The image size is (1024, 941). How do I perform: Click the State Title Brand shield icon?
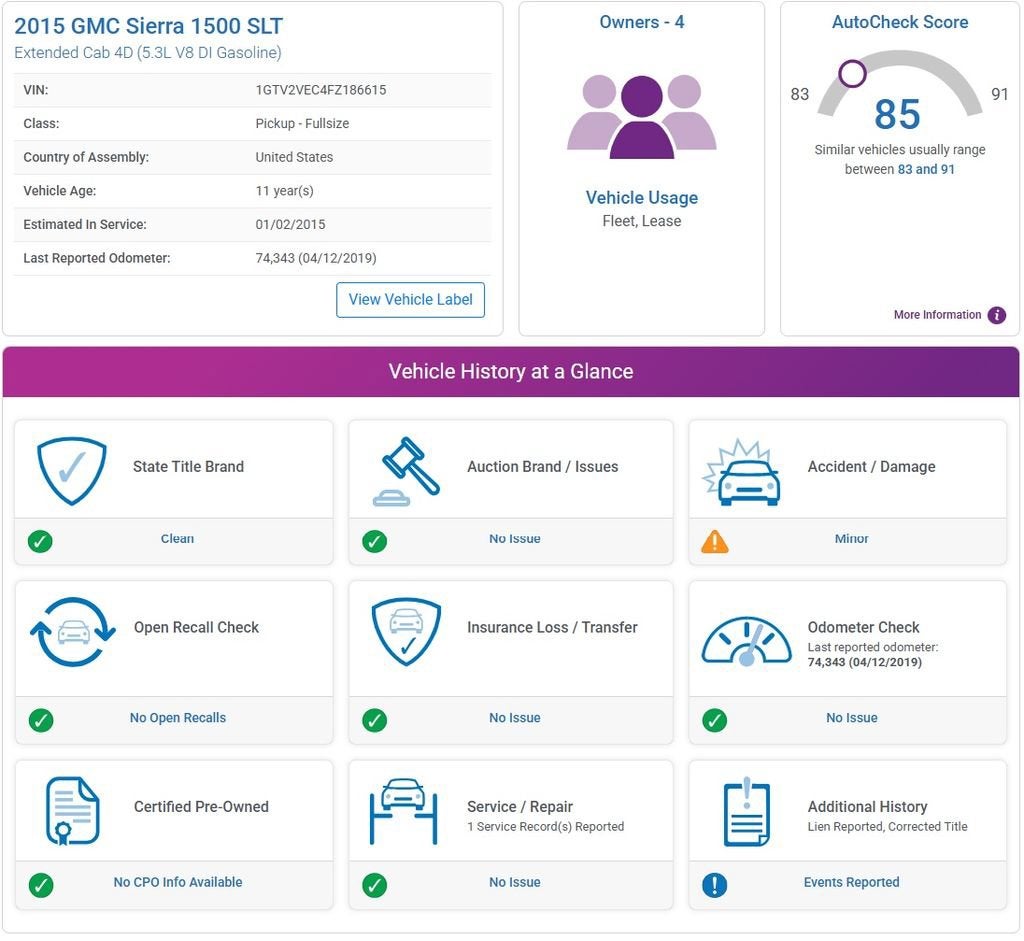[x=72, y=470]
